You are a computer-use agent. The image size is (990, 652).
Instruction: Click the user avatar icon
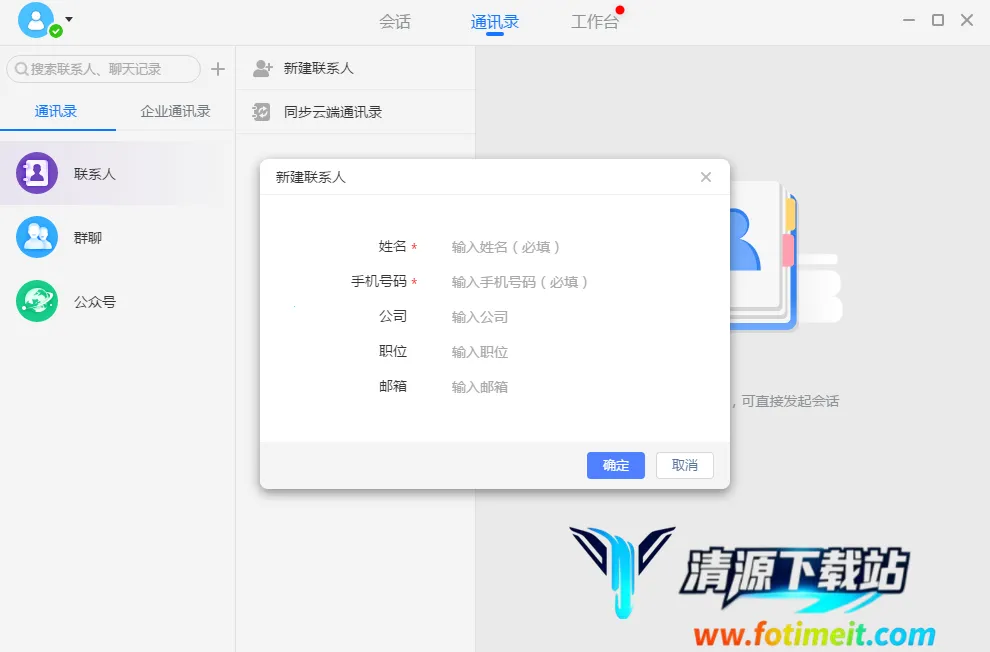click(36, 20)
